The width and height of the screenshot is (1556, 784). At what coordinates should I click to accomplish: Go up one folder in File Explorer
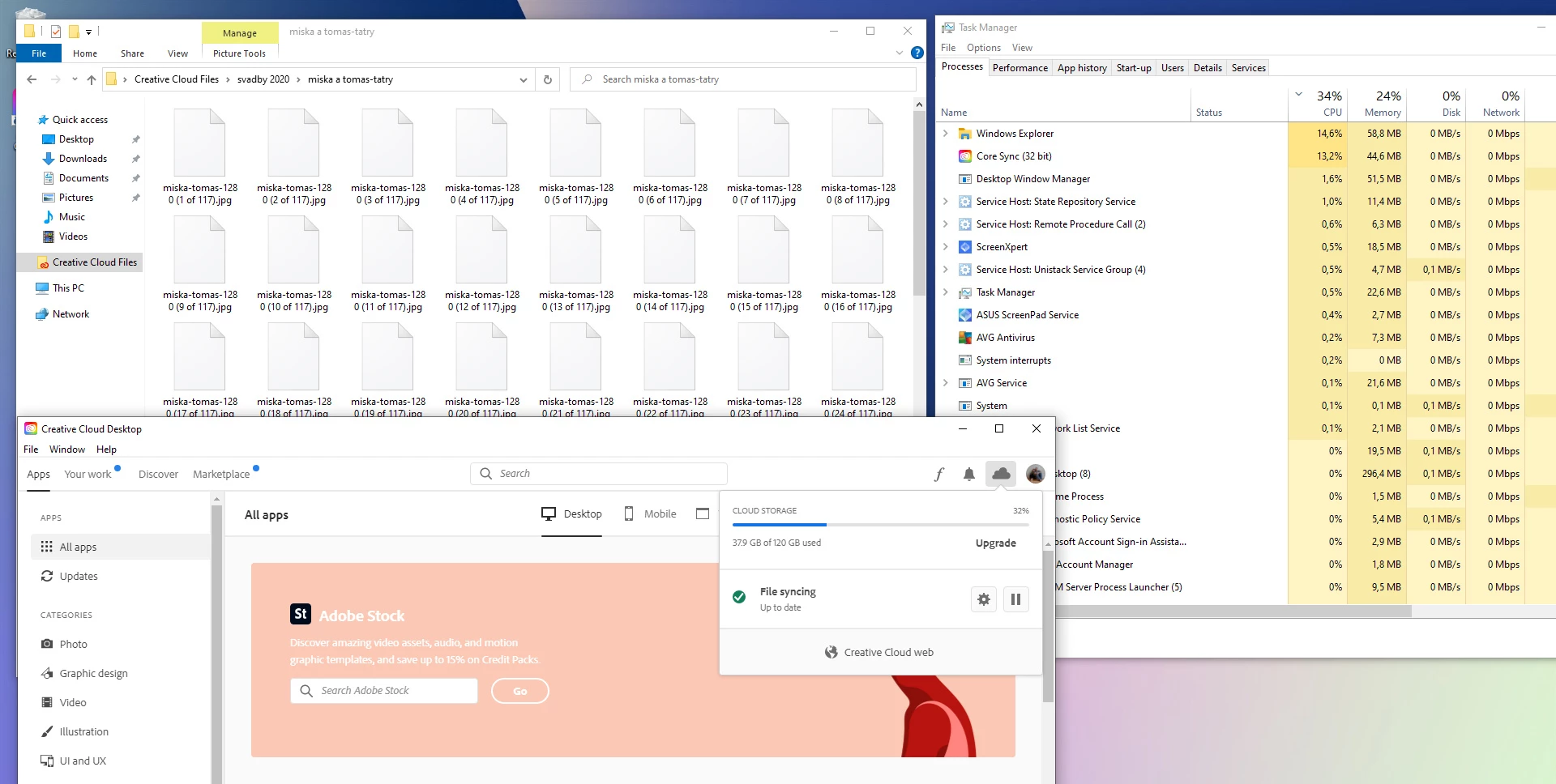click(92, 79)
